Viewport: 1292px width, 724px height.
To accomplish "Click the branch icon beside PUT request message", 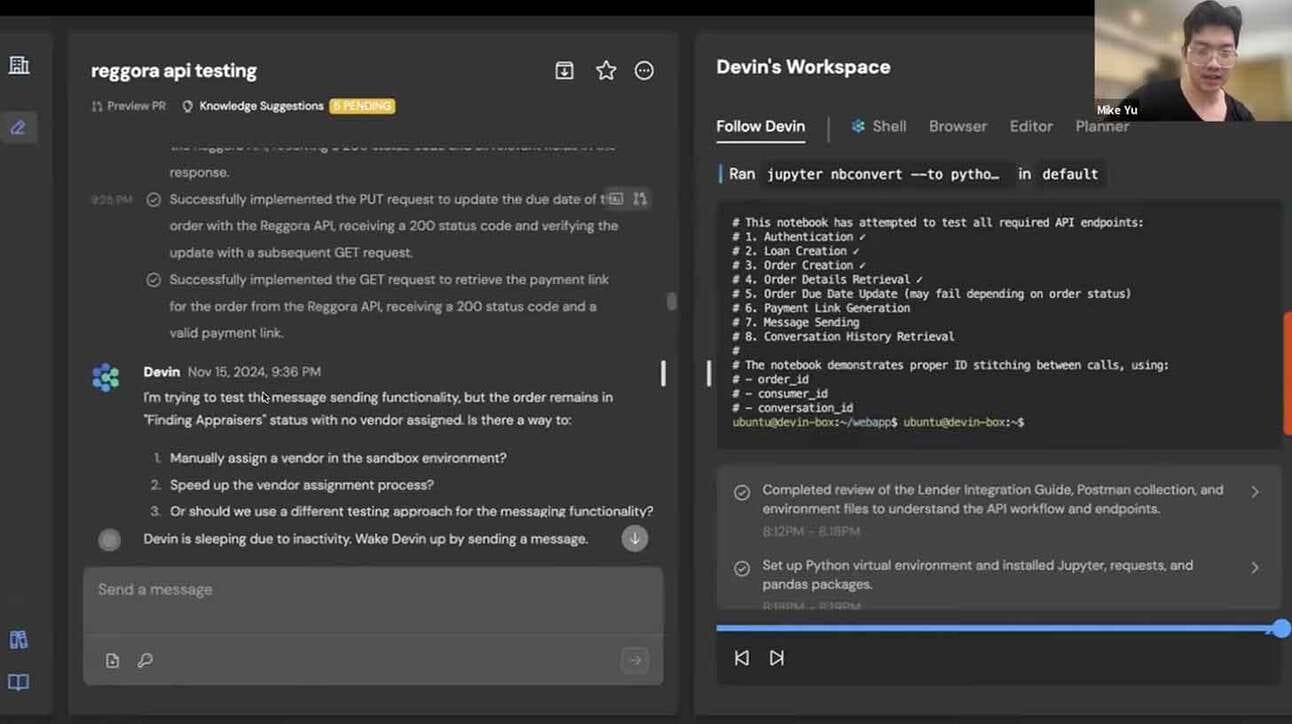I will point(640,199).
